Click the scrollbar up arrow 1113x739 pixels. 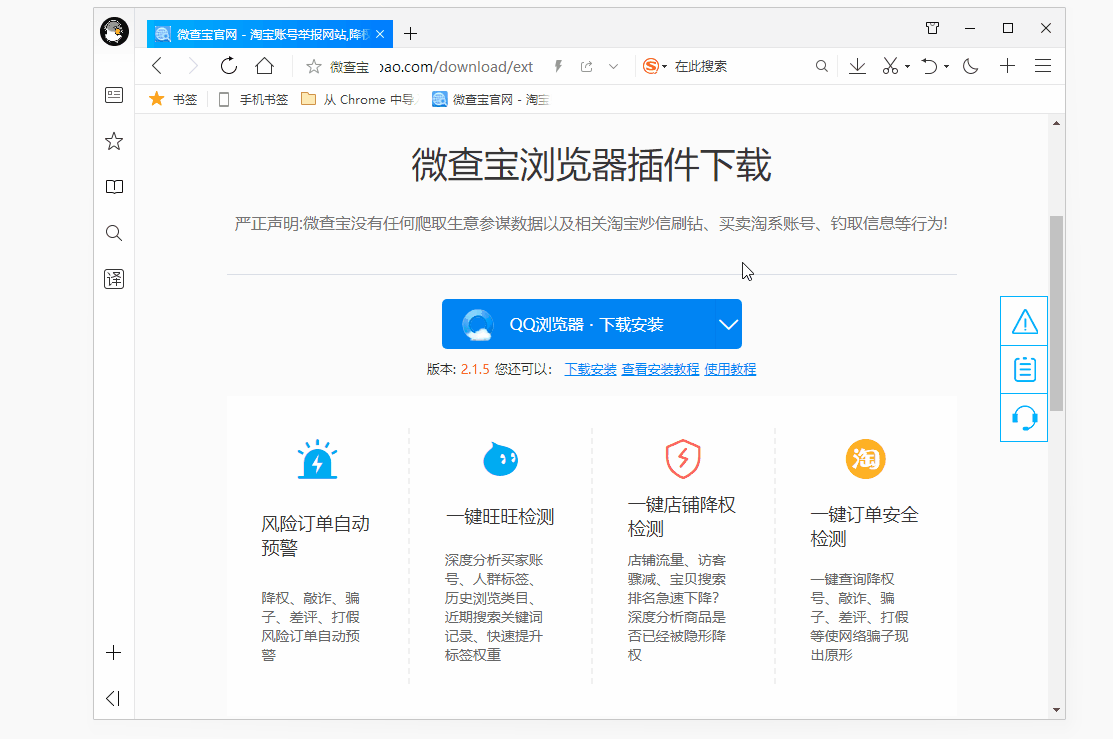(x=1056, y=124)
